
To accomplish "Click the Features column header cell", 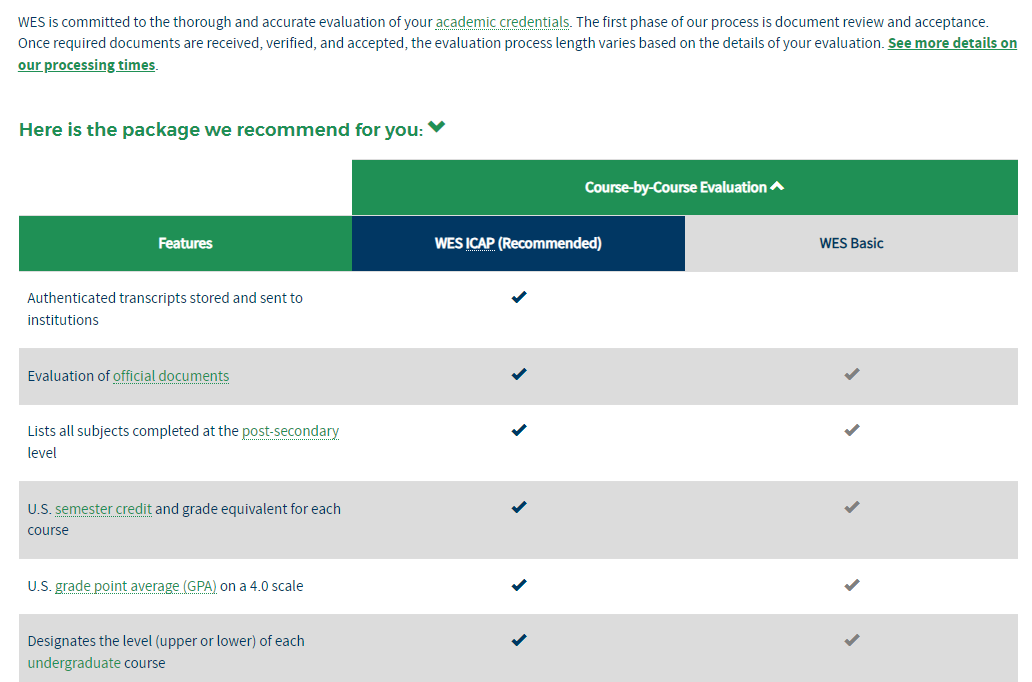I will pyautogui.click(x=185, y=243).
